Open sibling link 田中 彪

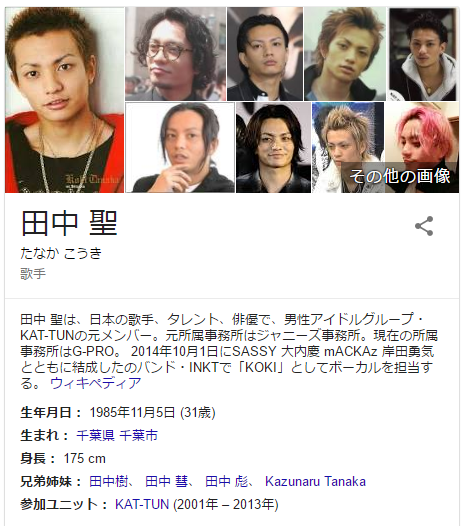pyautogui.click(x=226, y=481)
